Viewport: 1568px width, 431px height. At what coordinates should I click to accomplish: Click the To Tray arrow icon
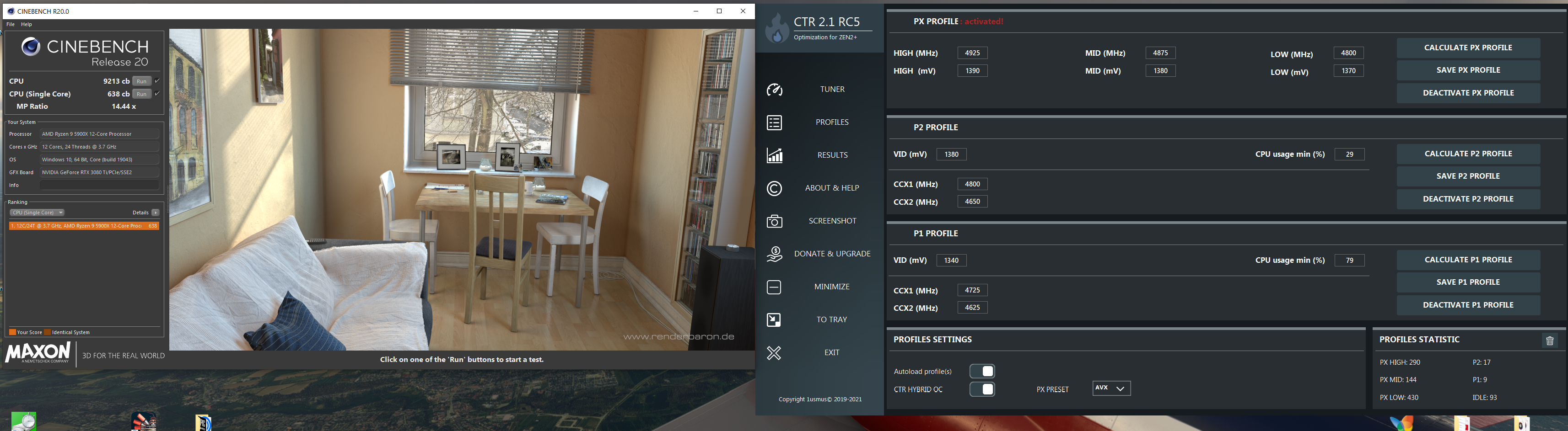point(774,320)
